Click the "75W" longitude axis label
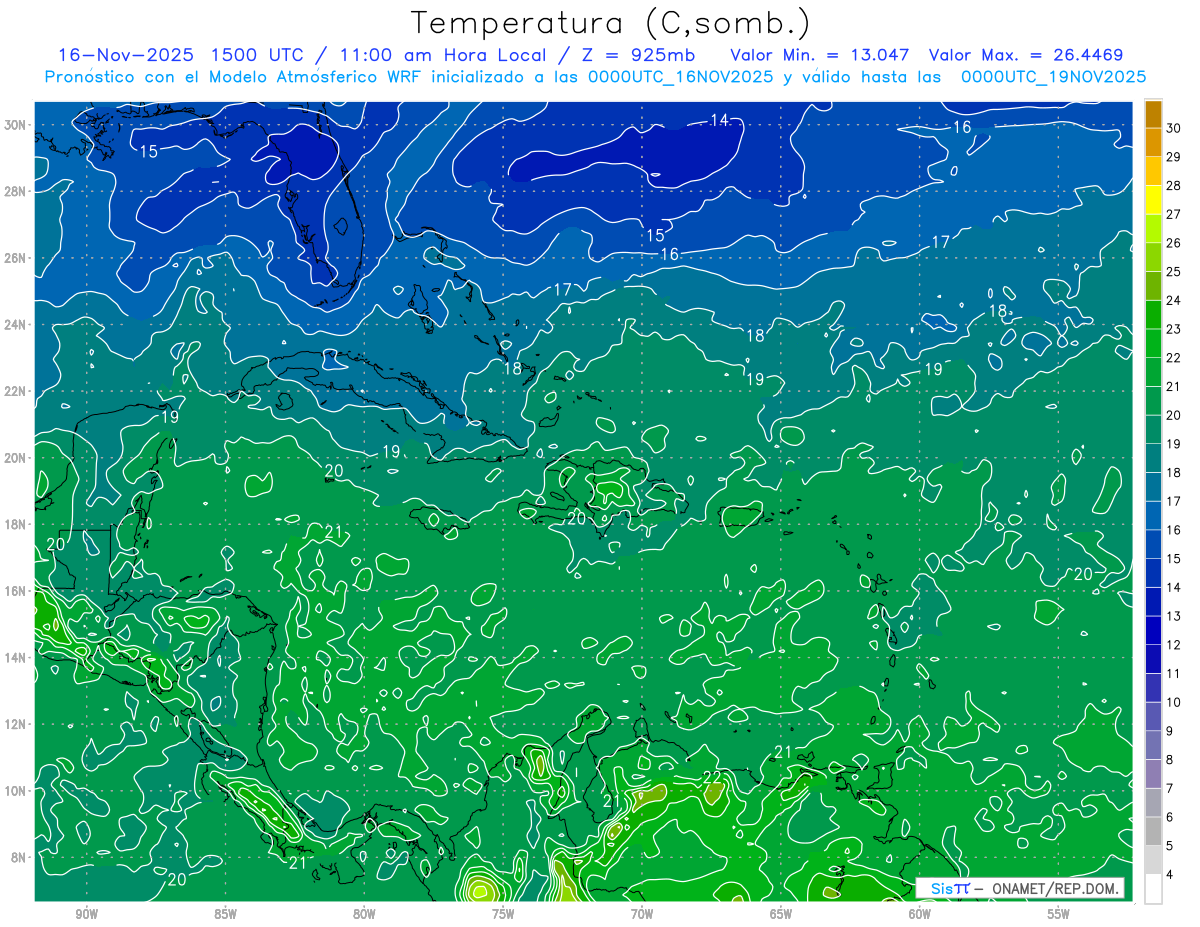Screen dimensions: 1200x927 (x=503, y=914)
